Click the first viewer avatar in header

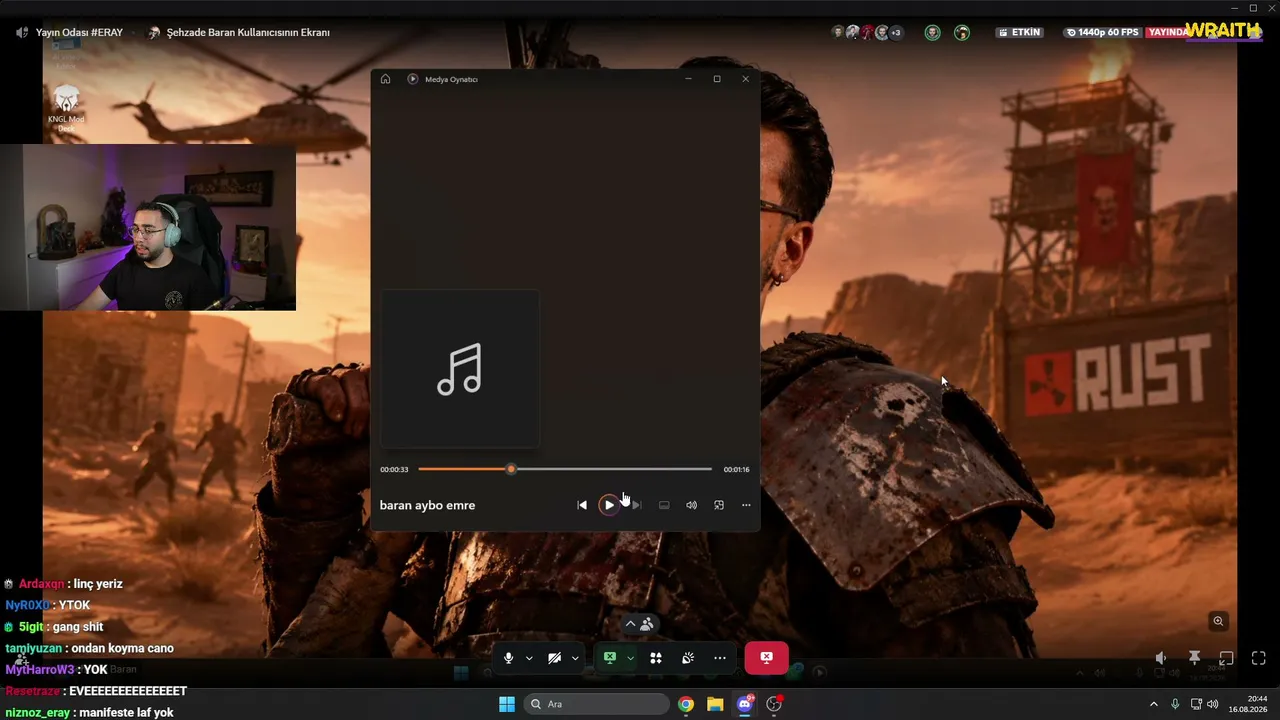click(838, 32)
